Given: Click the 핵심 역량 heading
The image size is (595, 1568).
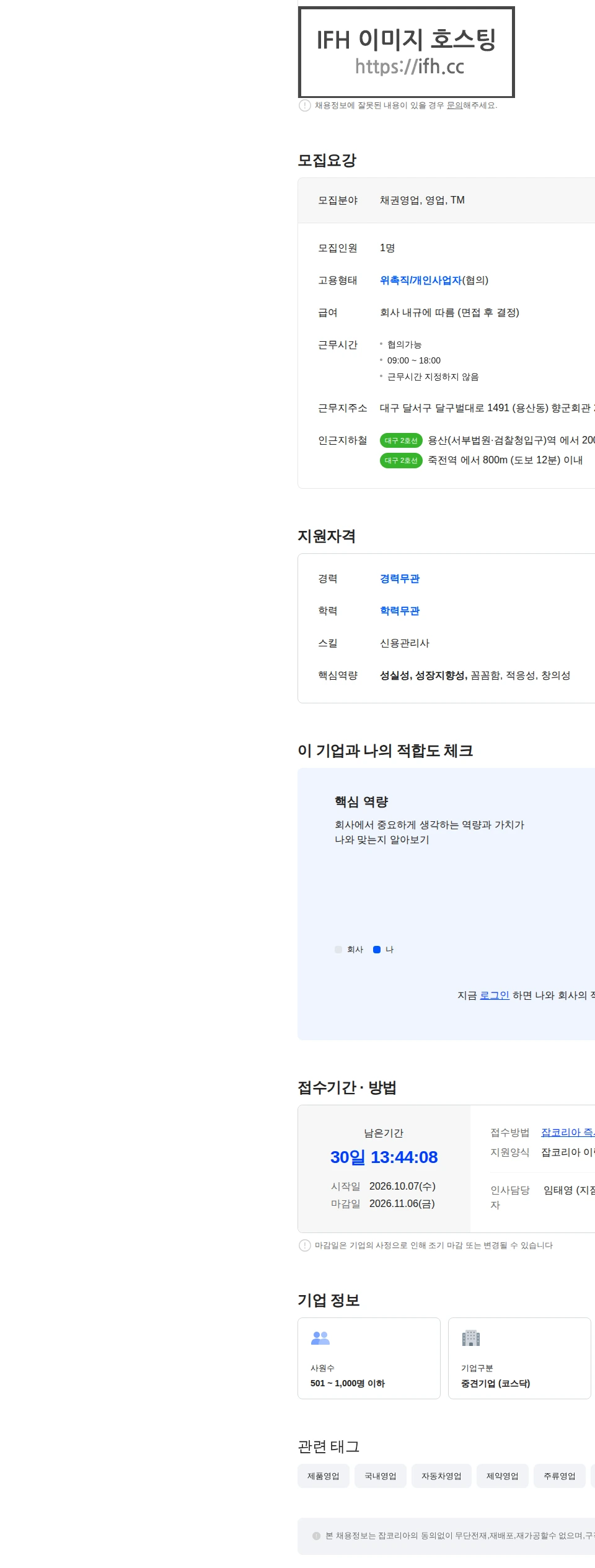Looking at the screenshot, I should 361,802.
